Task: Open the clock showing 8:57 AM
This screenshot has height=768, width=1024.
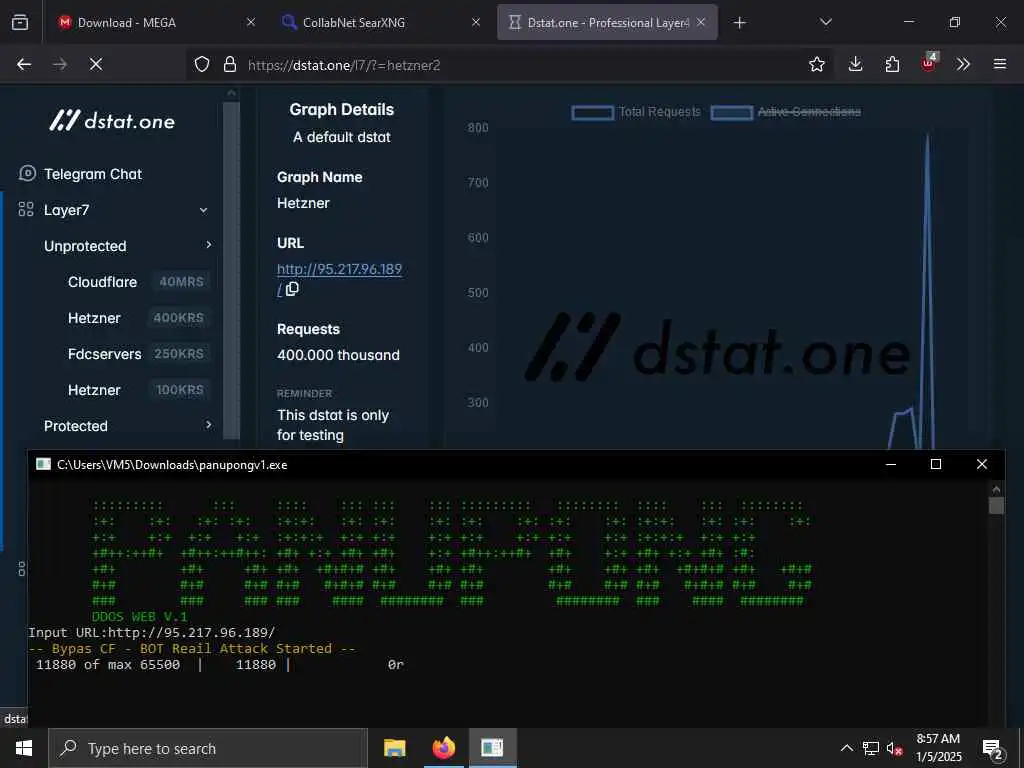Action: [x=938, y=748]
